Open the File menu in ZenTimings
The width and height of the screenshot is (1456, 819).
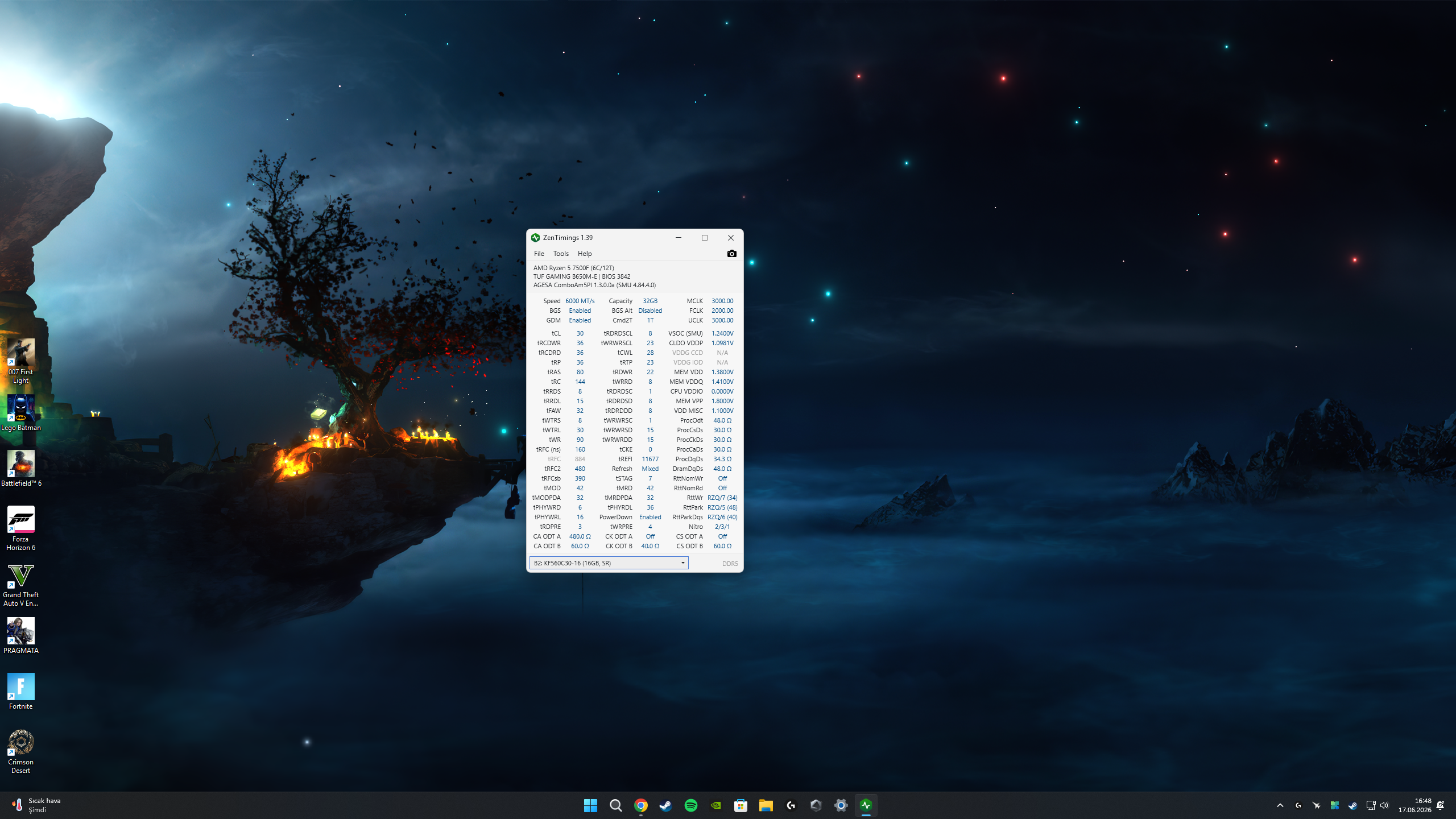tap(539, 254)
